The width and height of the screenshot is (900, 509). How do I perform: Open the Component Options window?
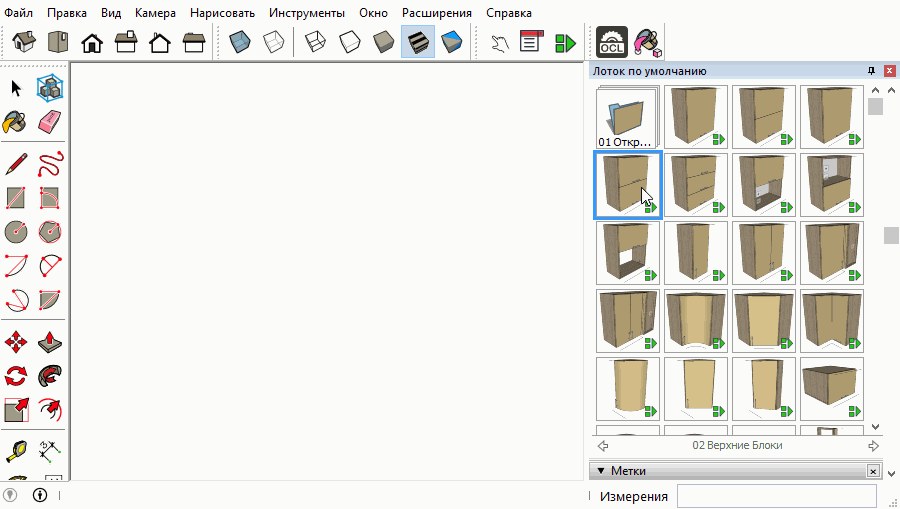coord(531,42)
